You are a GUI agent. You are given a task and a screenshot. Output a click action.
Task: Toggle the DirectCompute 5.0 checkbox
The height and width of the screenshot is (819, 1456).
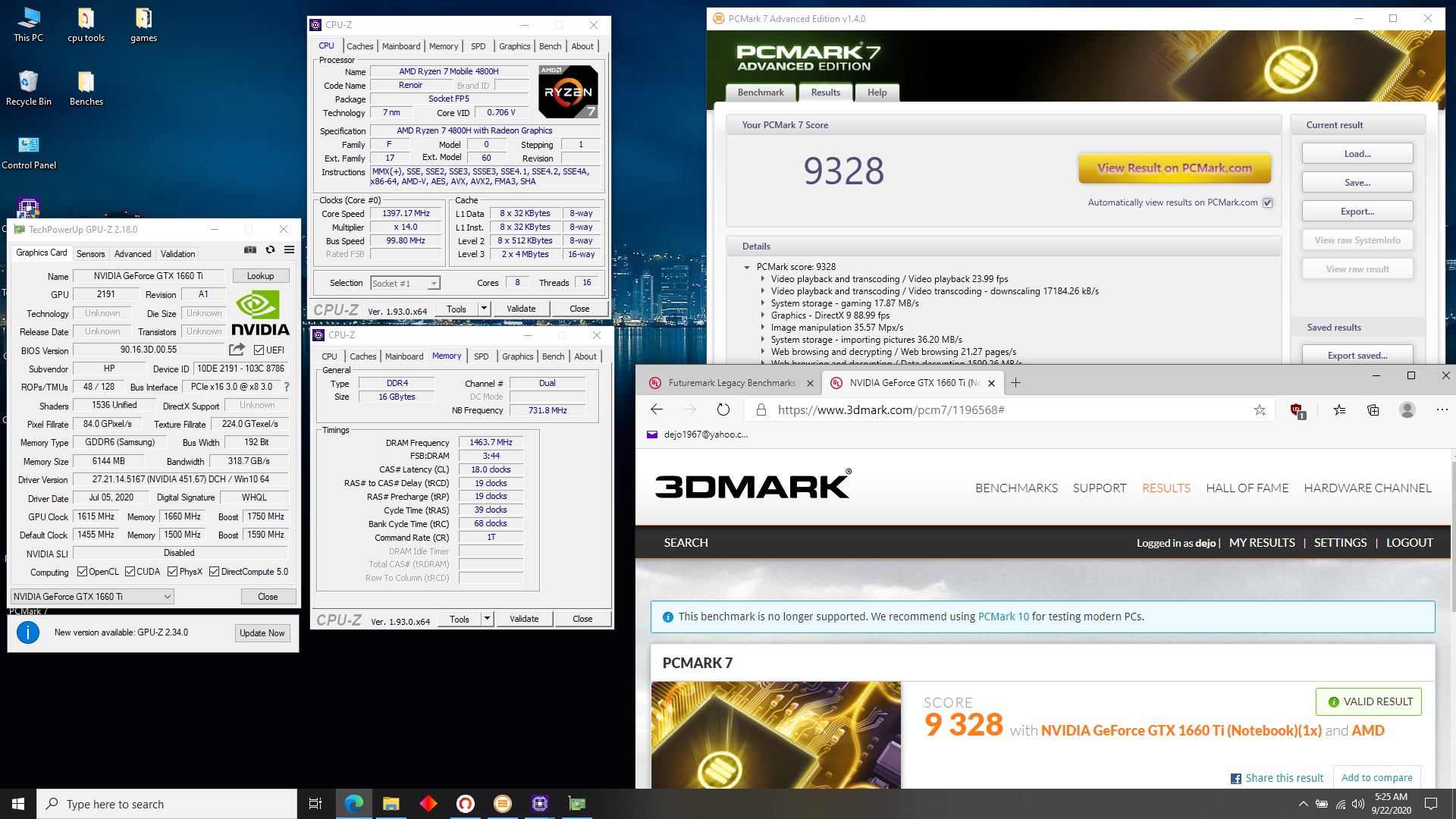coord(214,572)
